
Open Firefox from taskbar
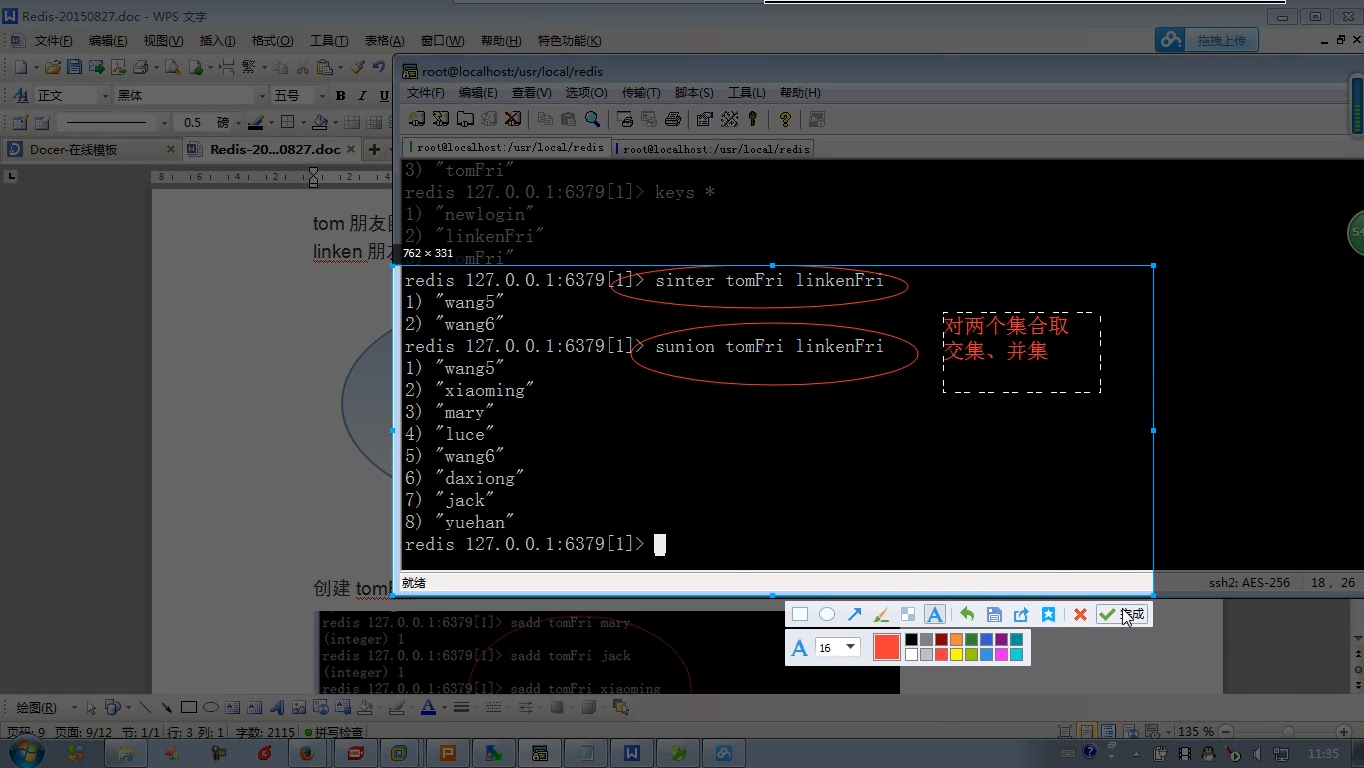click(308, 753)
